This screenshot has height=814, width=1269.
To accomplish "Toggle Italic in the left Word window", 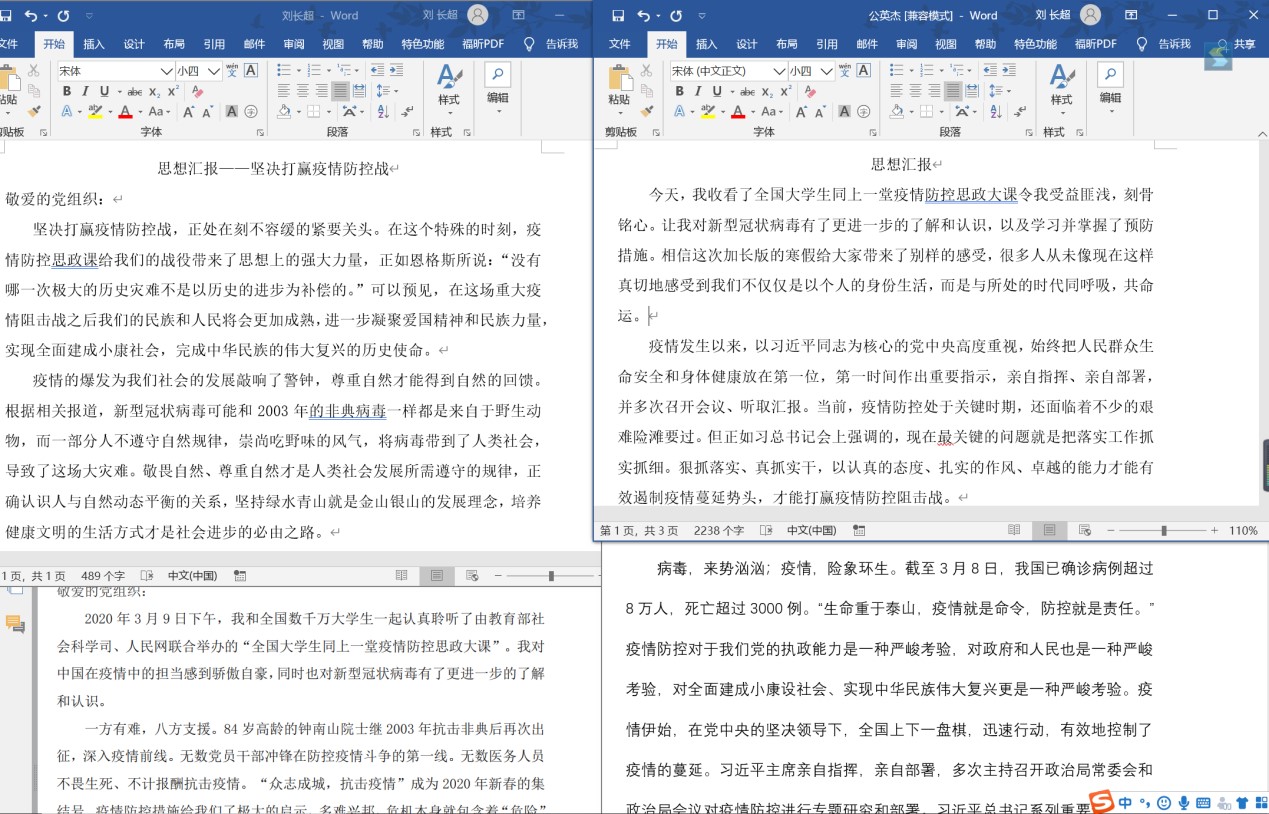I will click(x=85, y=91).
